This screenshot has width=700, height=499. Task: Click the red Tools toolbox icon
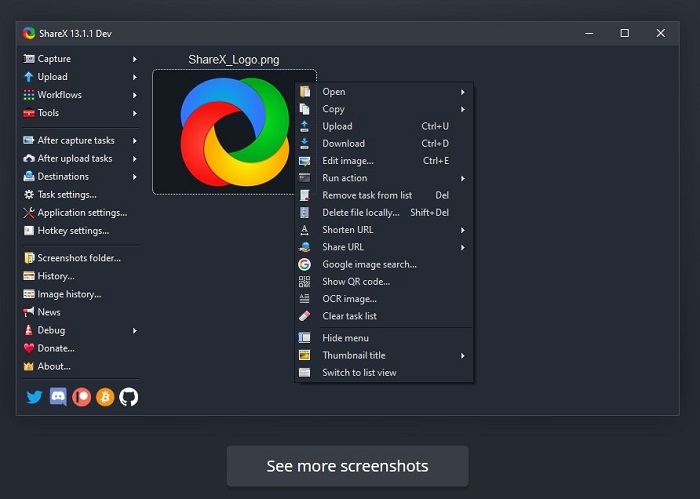tap(29, 113)
